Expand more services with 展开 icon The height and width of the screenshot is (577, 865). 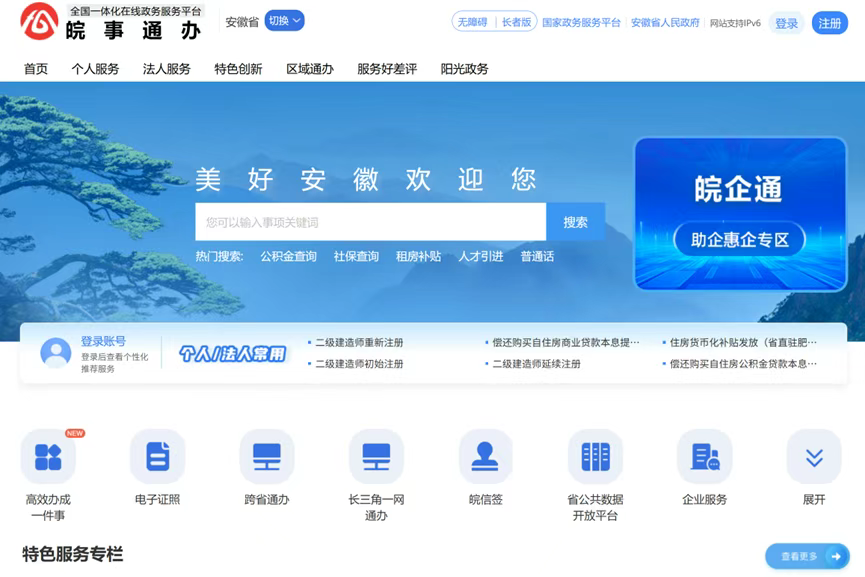tap(814, 457)
